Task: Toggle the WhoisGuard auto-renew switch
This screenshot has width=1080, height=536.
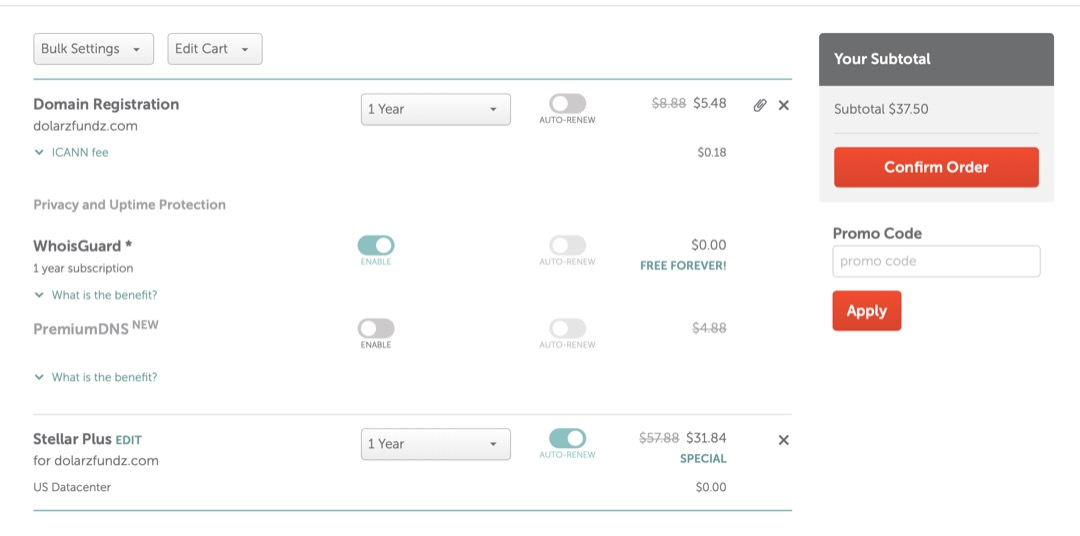Action: 567,245
